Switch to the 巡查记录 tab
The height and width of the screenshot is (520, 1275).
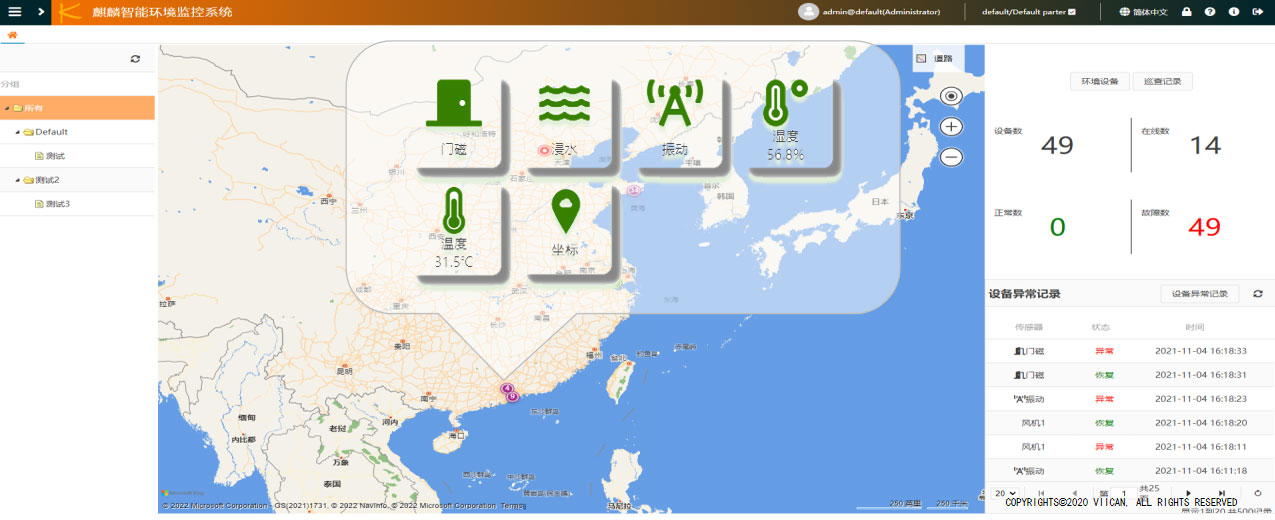tap(1162, 82)
